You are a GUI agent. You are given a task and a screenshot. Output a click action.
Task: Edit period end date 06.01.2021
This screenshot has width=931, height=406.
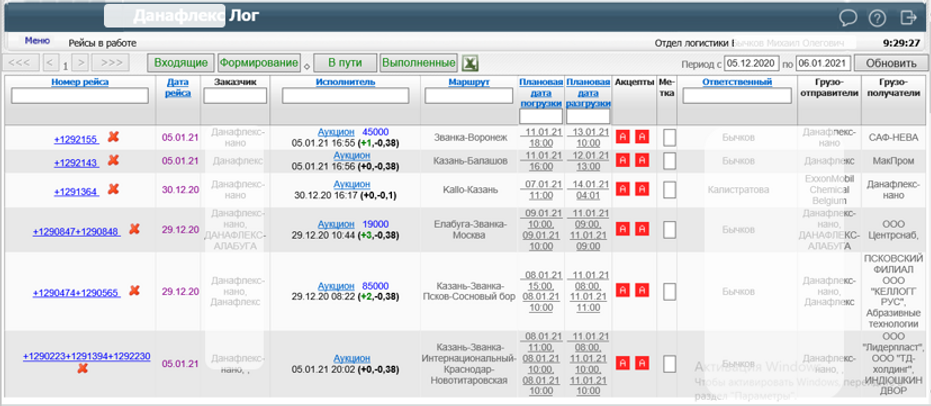(824, 63)
